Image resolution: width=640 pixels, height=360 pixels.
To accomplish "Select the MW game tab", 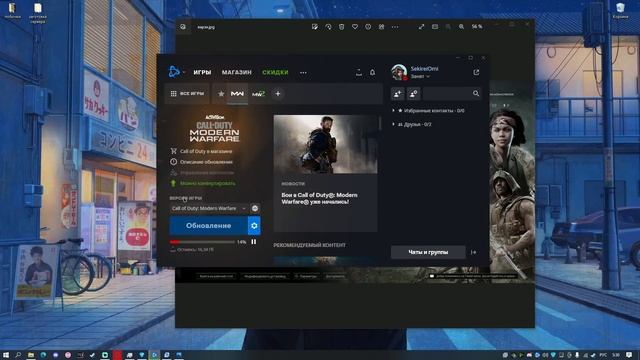I will pos(237,93).
